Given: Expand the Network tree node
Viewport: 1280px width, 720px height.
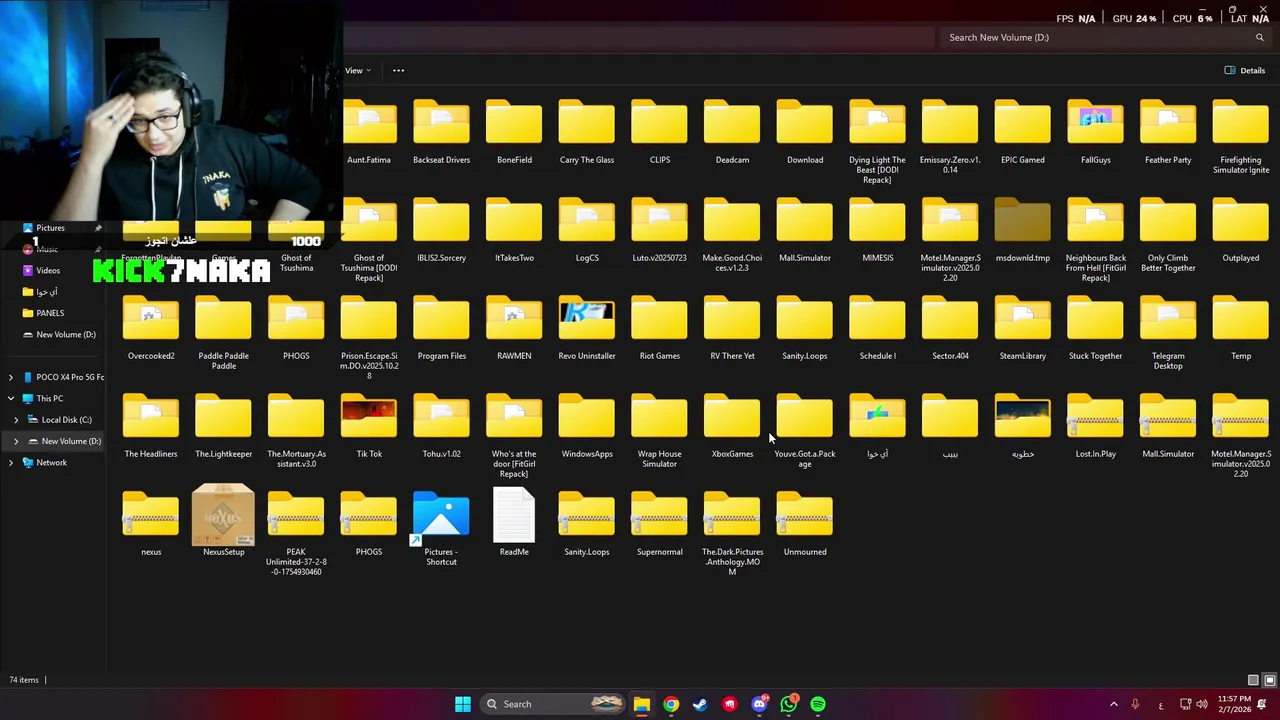Looking at the screenshot, I should point(11,462).
